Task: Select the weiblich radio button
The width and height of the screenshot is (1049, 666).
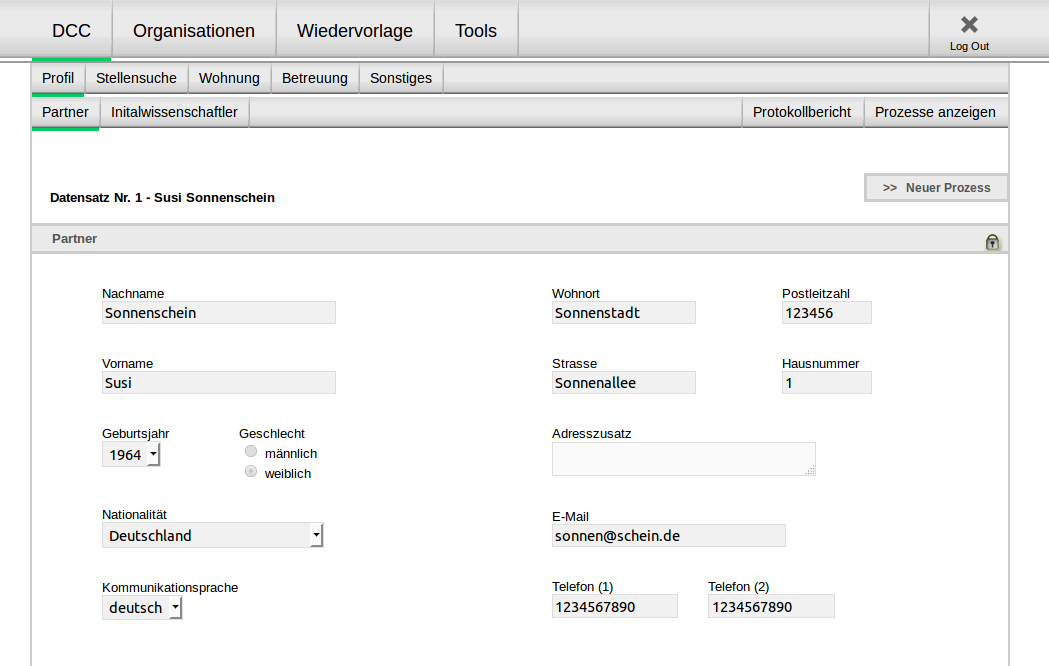Action: point(251,472)
